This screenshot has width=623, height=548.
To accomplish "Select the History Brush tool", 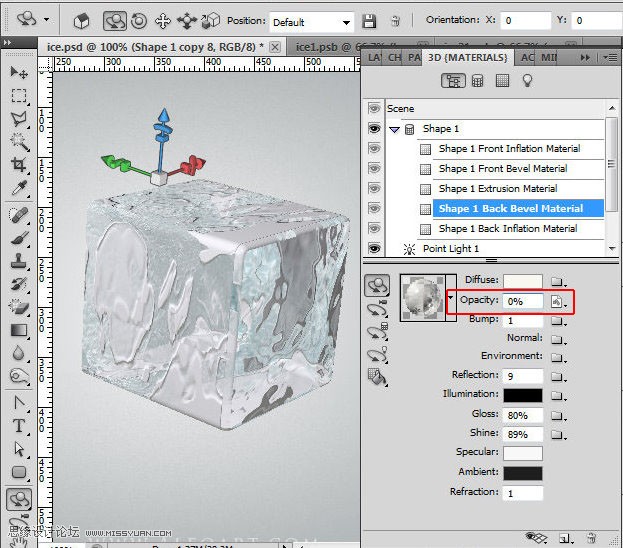I will (19, 284).
